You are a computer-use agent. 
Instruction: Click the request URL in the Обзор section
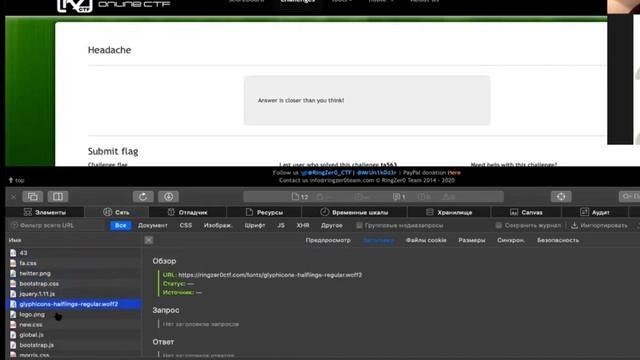pos(270,275)
